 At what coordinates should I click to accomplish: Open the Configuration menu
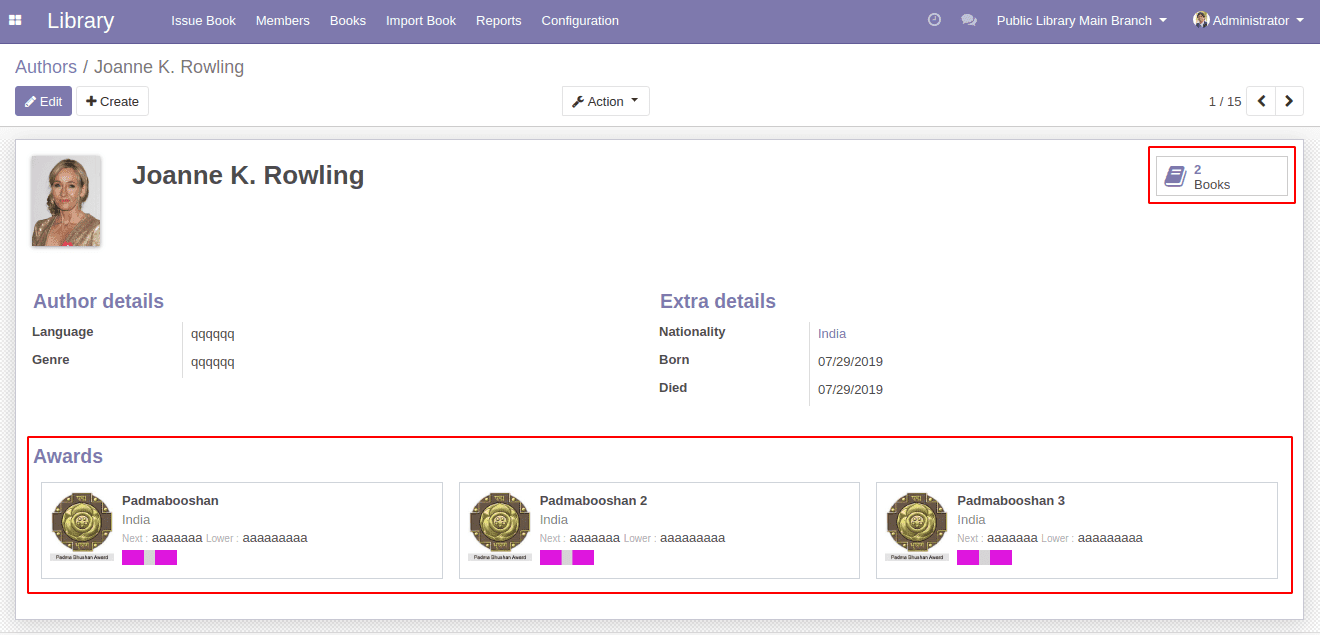[580, 20]
